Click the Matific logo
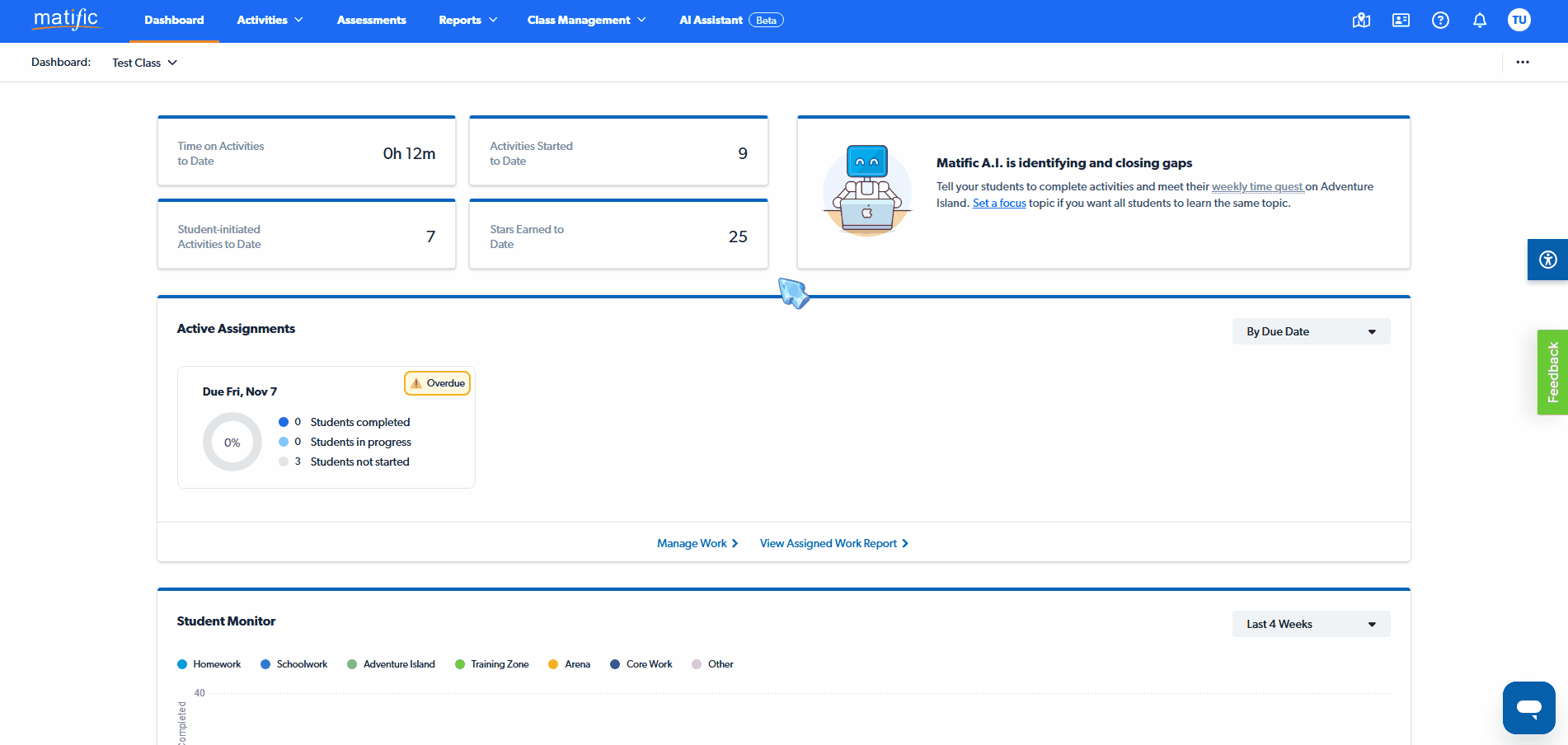This screenshot has width=1568, height=745. pyautogui.click(x=66, y=20)
